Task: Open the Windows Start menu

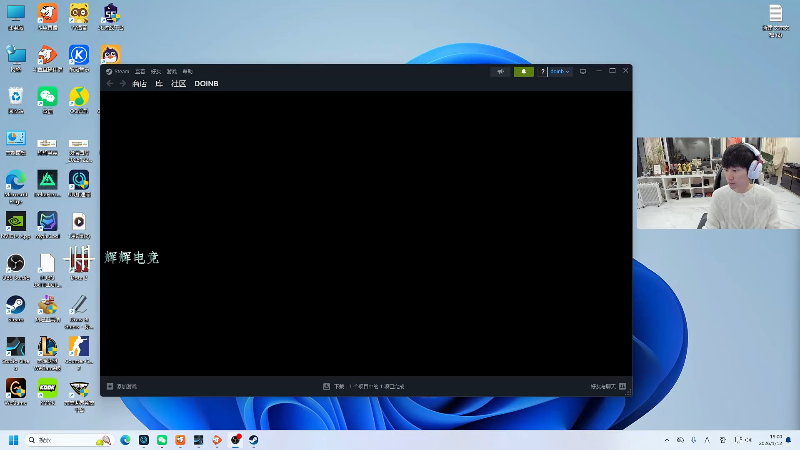Action: (14, 440)
